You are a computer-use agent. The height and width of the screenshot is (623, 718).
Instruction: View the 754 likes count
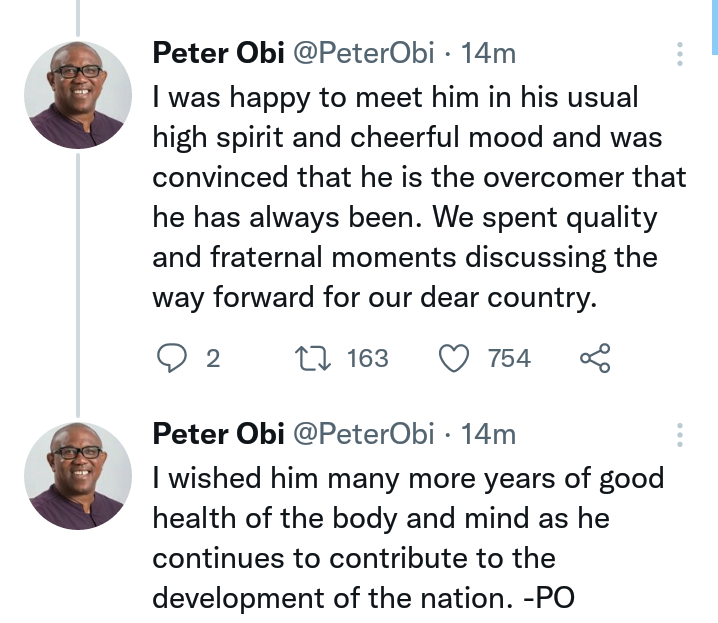pyautogui.click(x=509, y=358)
